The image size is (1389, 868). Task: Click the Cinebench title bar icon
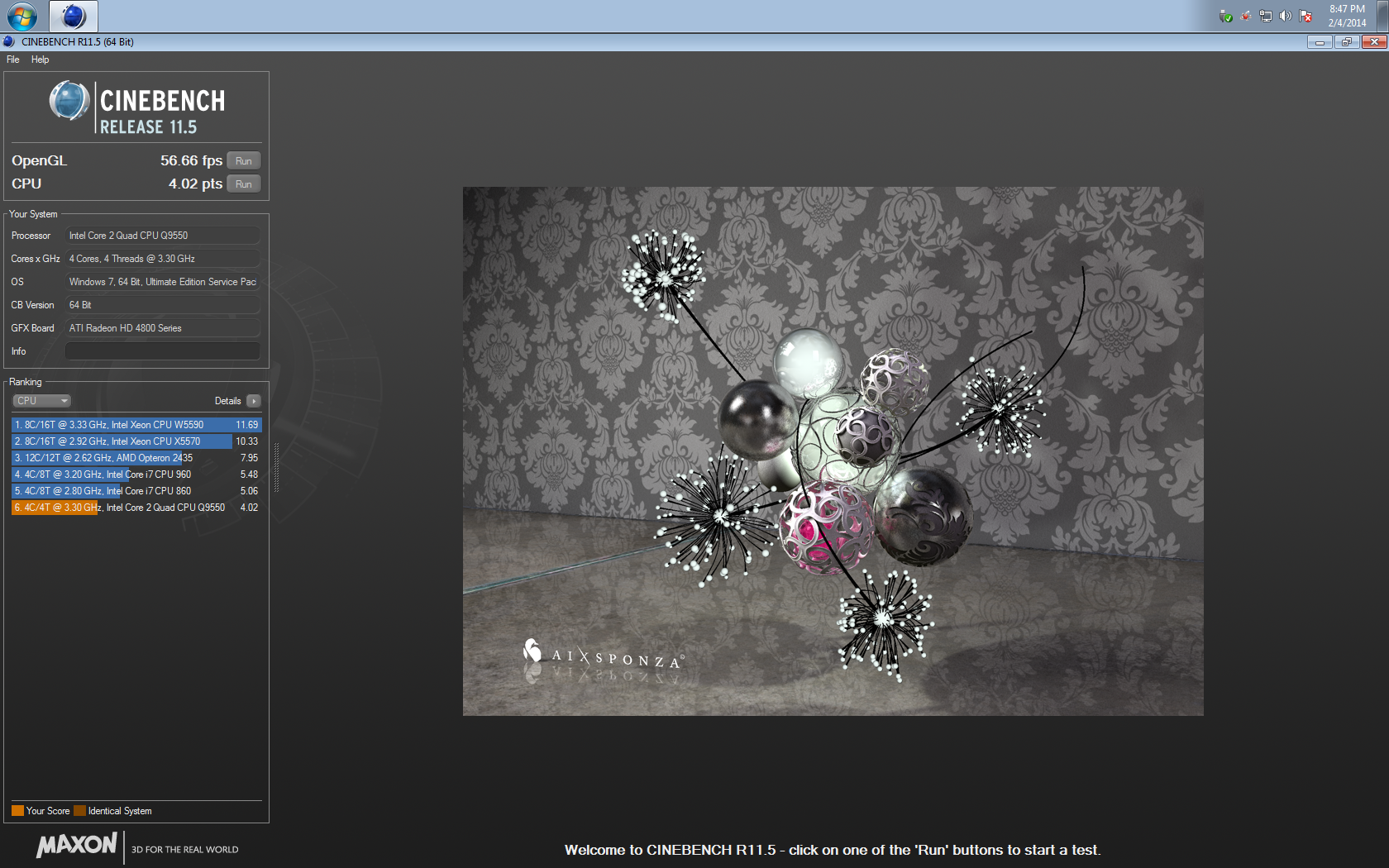point(9,41)
